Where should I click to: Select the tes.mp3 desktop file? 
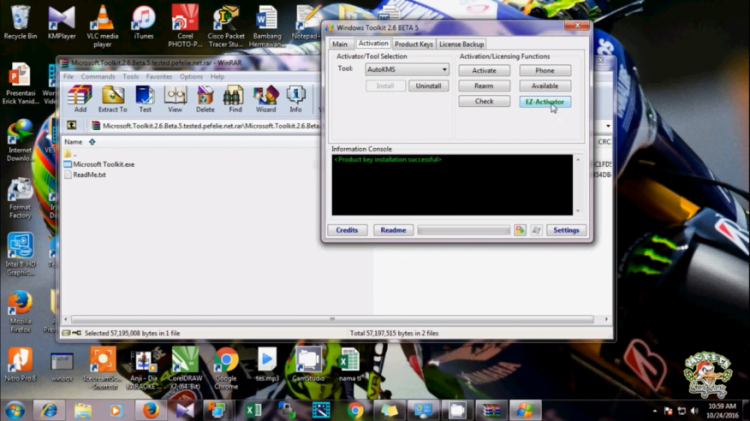pyautogui.click(x=267, y=365)
